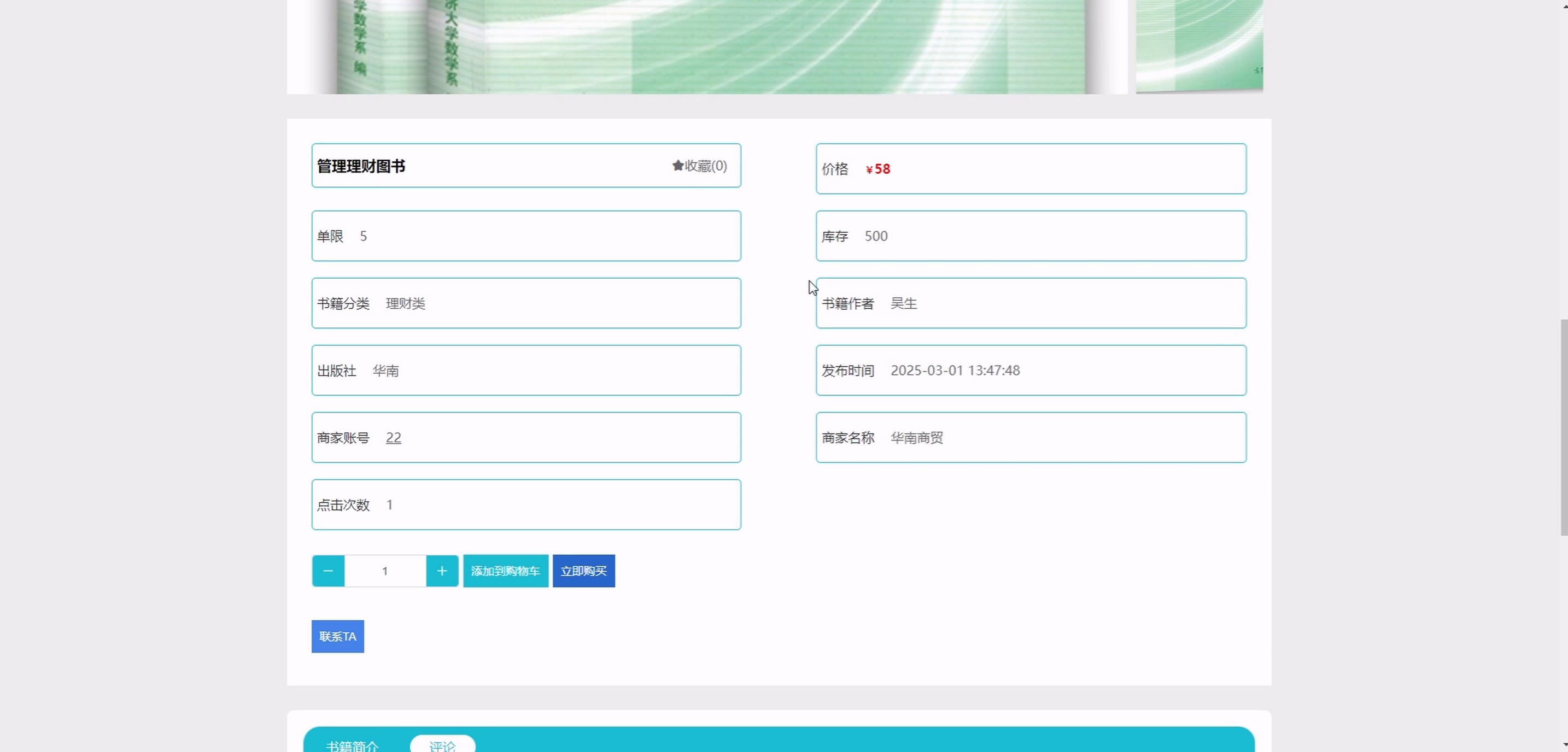Open merchant account link 22
The image size is (1568, 752).
[393, 437]
